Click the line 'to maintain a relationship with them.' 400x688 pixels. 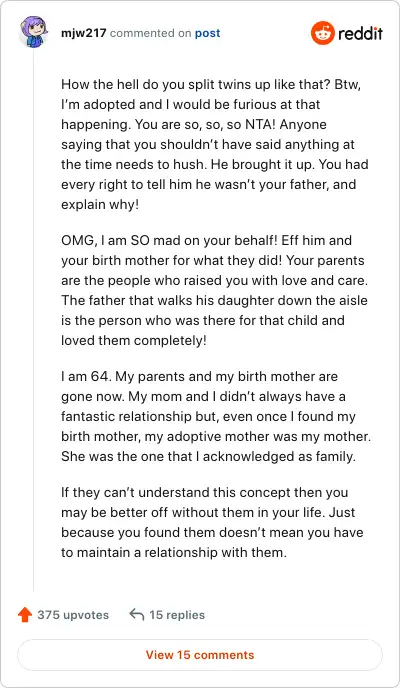pos(174,552)
